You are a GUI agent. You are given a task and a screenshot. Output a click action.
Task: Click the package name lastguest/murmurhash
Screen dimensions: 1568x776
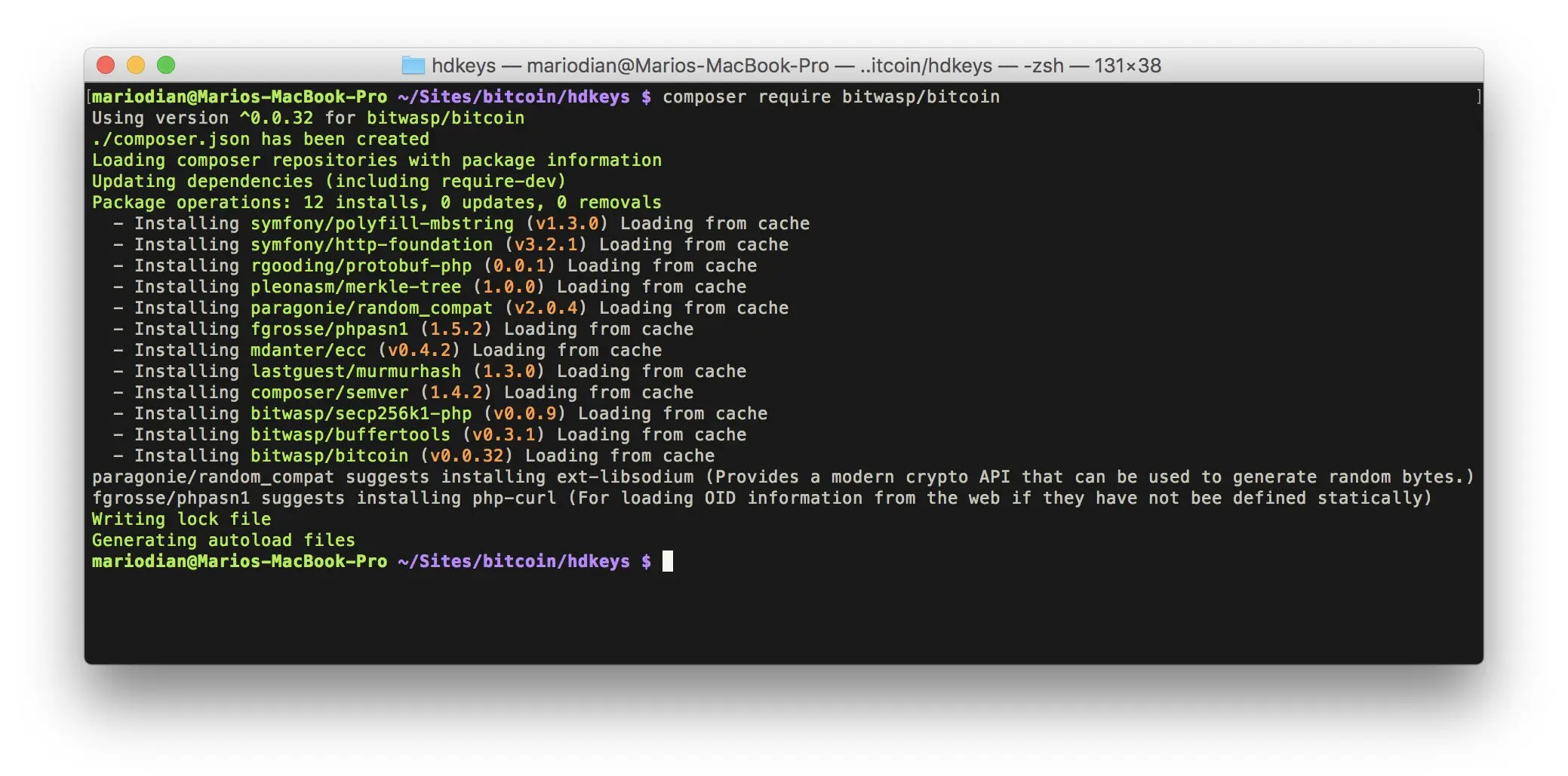pyautogui.click(x=355, y=371)
